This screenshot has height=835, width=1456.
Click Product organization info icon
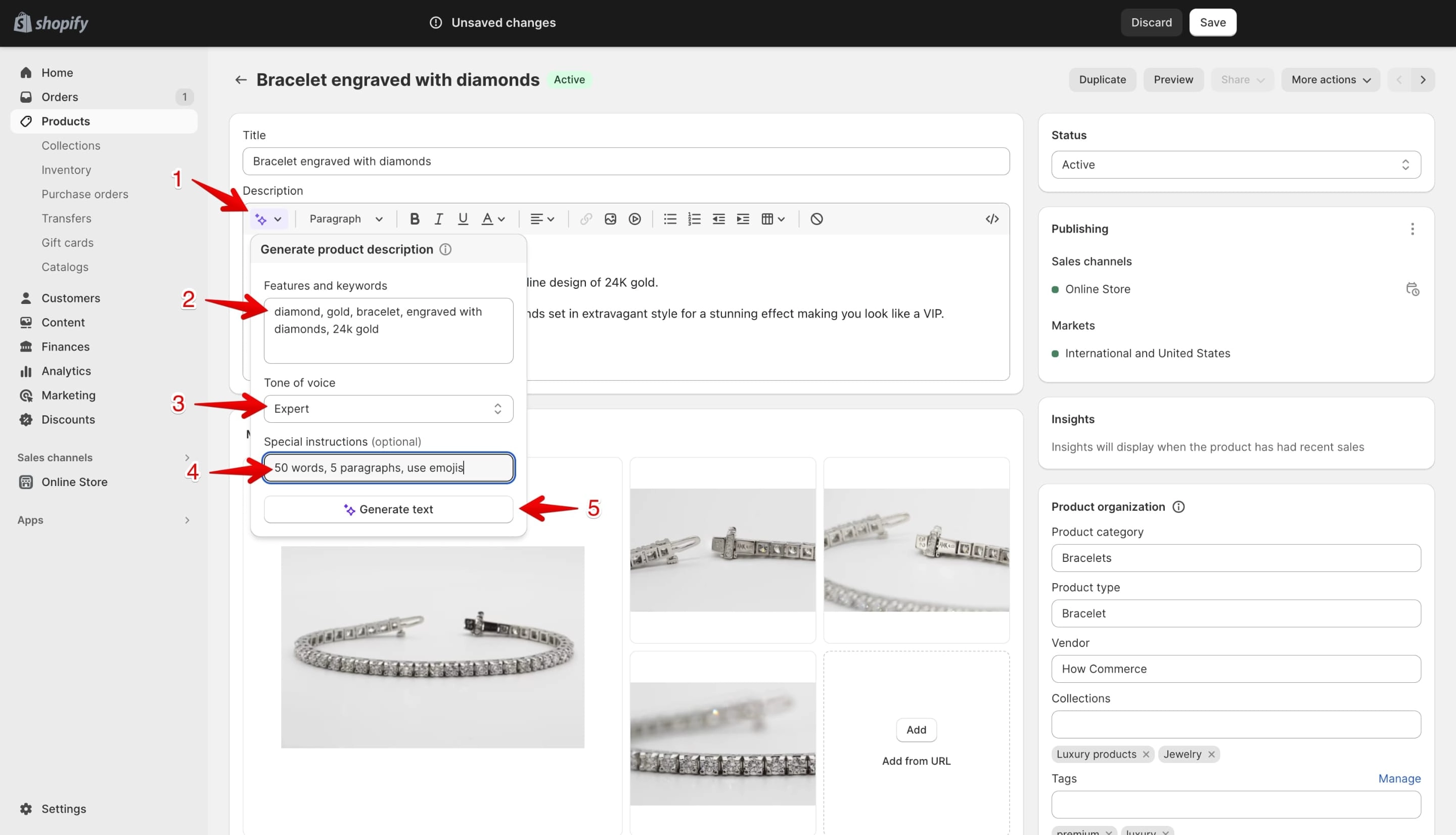click(1178, 507)
